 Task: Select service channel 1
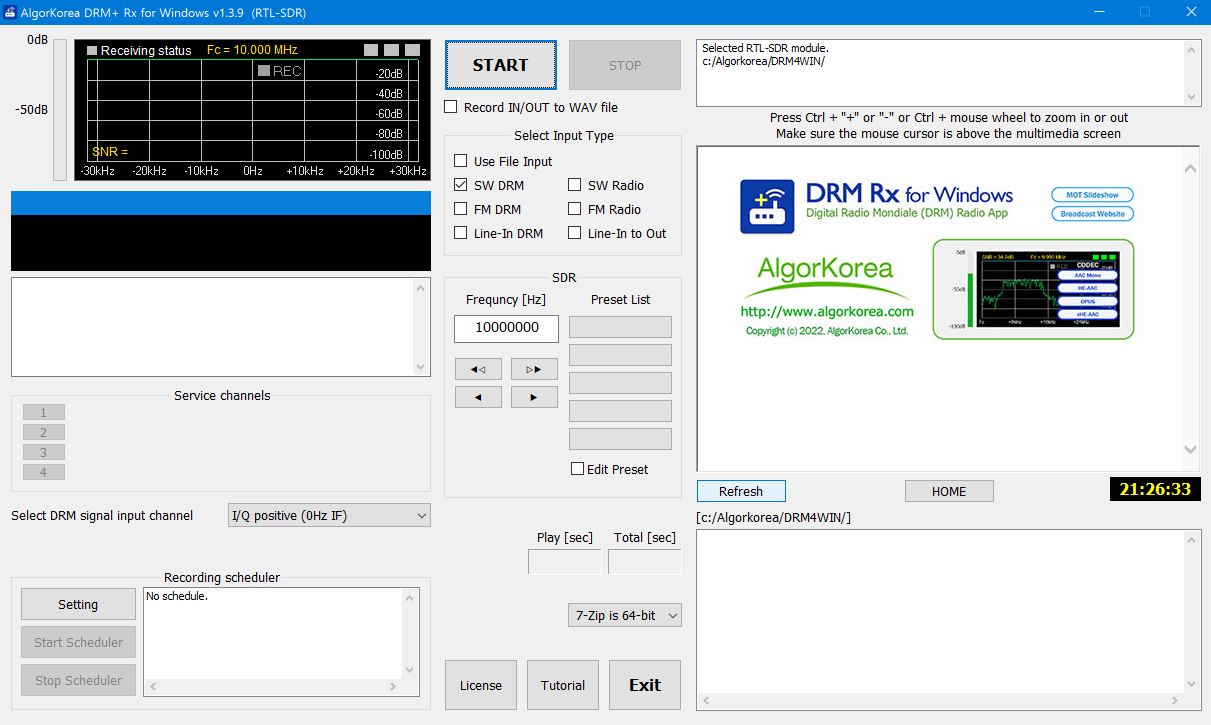point(44,412)
